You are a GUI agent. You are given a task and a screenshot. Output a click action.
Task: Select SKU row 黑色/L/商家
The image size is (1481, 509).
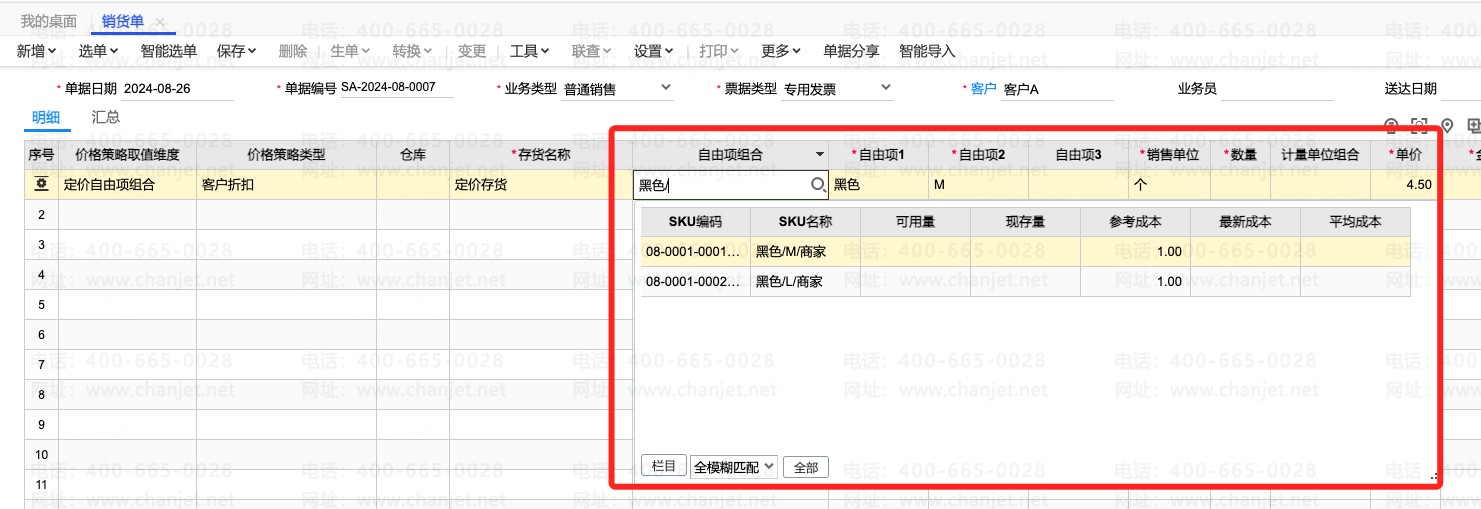1025,282
